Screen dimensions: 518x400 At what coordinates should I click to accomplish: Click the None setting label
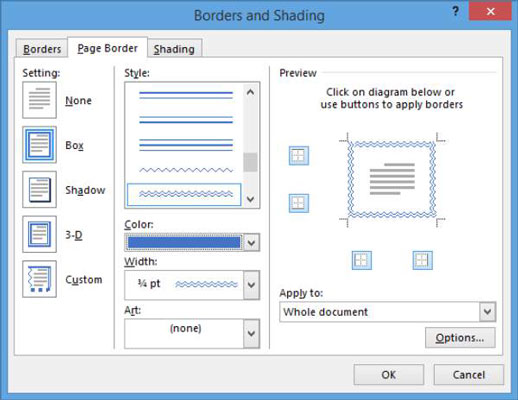[x=78, y=100]
